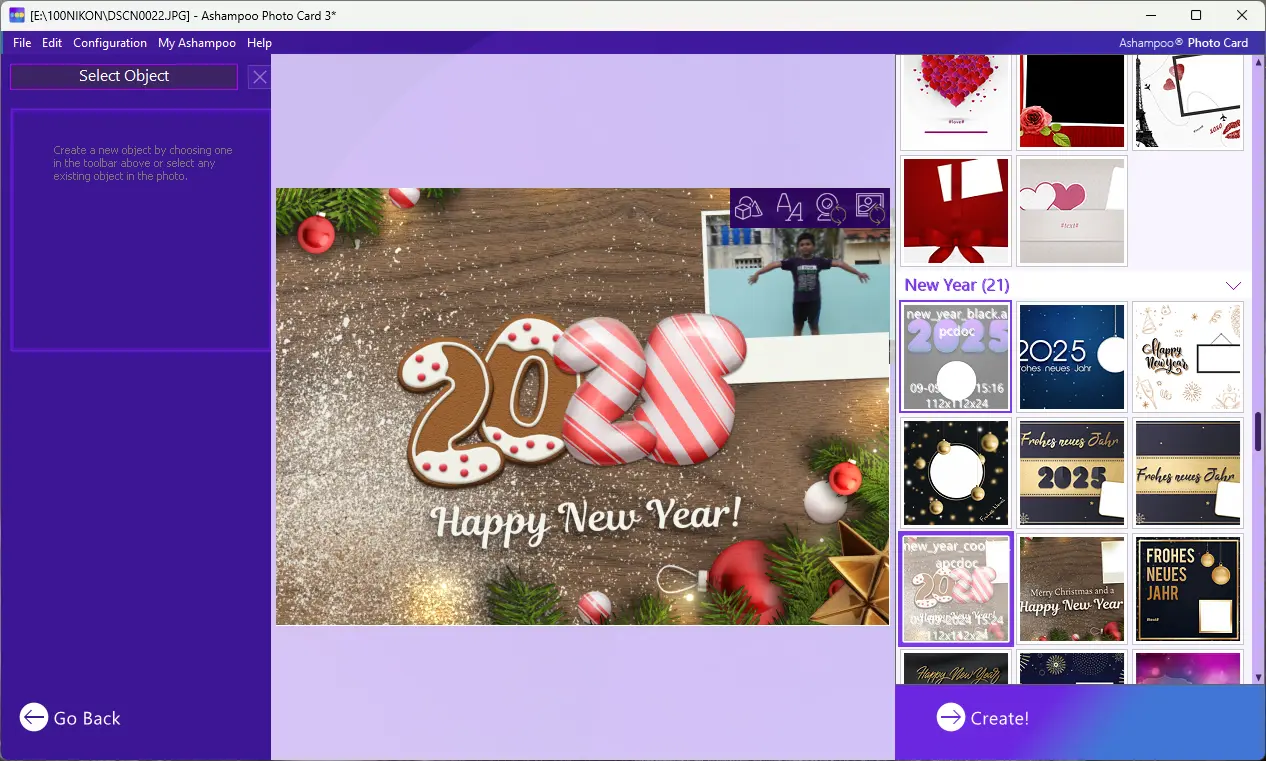
Task: Click the replace photo image icon
Action: (x=870, y=208)
